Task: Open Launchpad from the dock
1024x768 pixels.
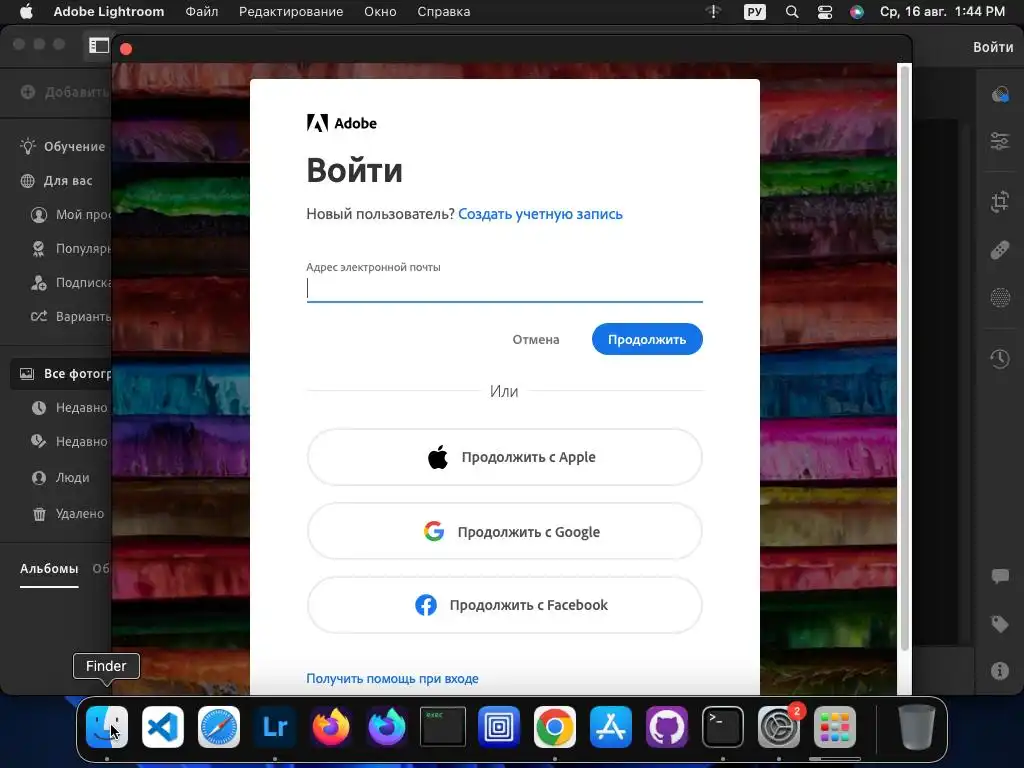Action: [835, 726]
